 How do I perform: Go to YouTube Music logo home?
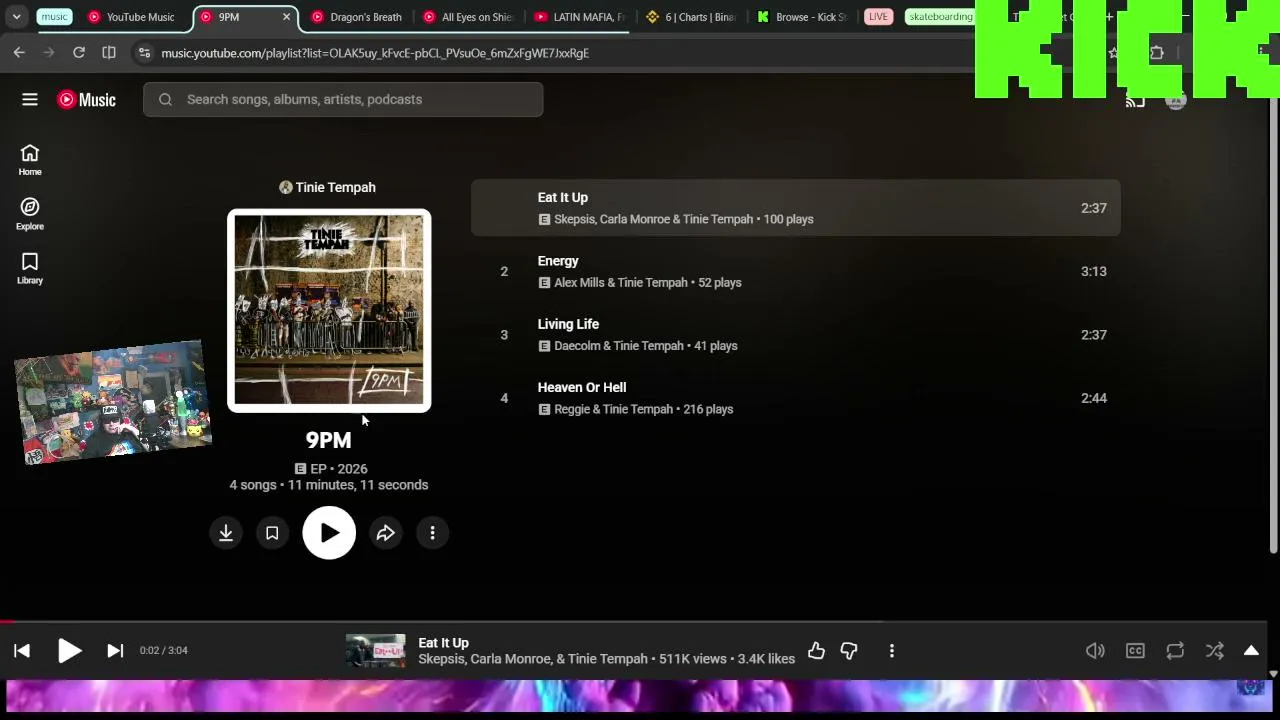tap(86, 99)
